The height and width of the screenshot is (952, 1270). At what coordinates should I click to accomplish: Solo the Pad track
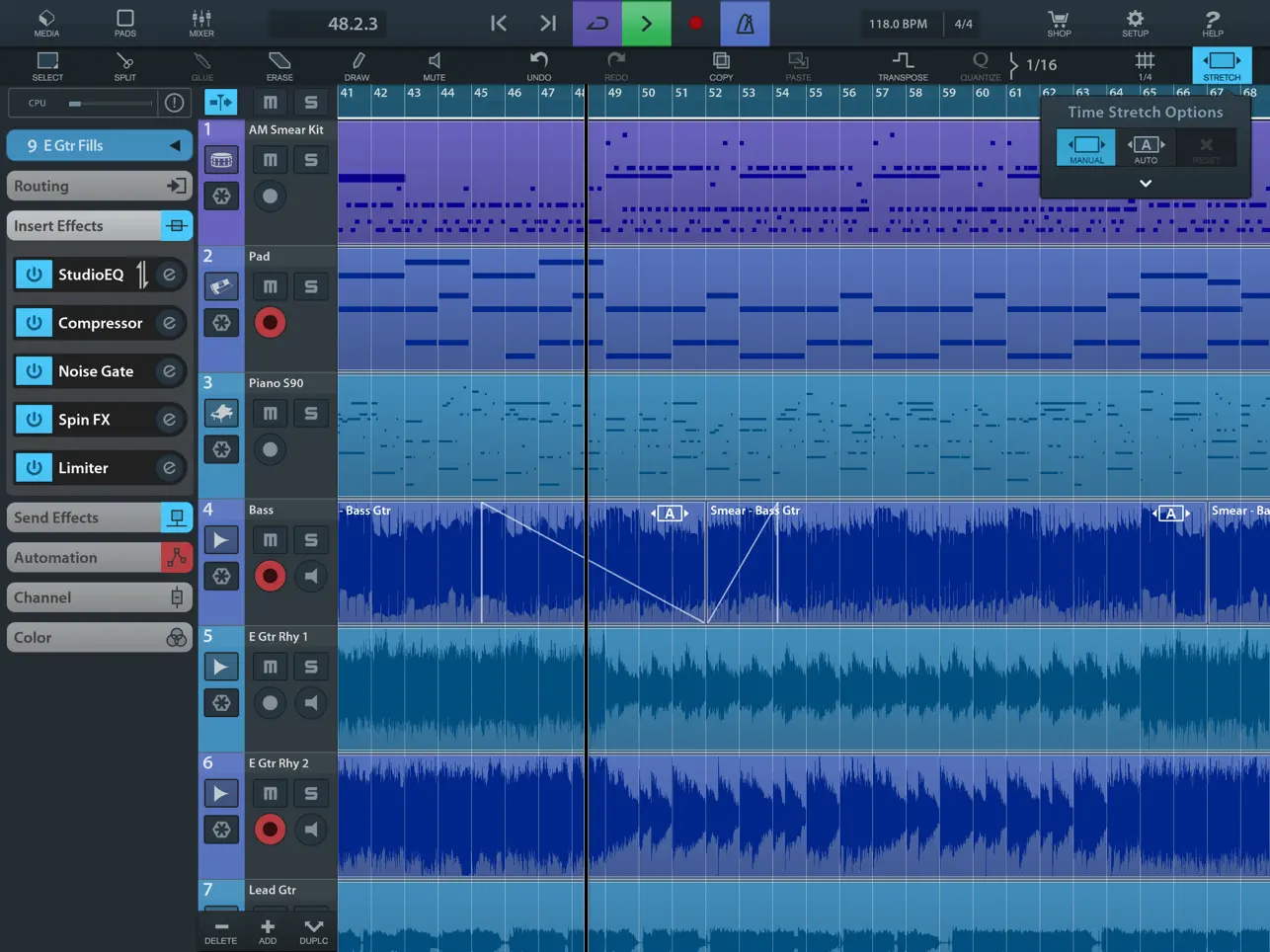click(x=311, y=286)
